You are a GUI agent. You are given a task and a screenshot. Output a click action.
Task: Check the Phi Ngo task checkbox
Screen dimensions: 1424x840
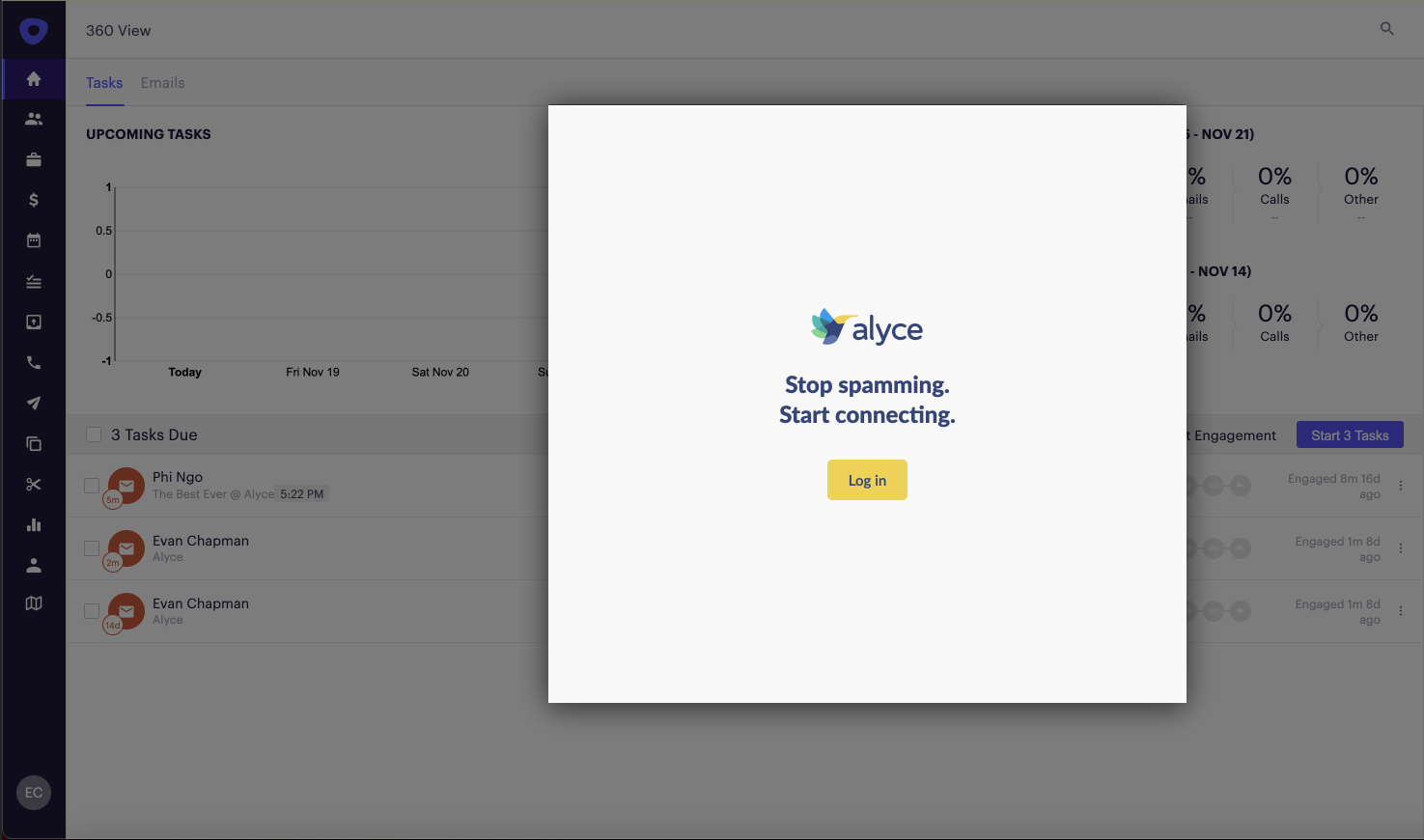coord(92,486)
